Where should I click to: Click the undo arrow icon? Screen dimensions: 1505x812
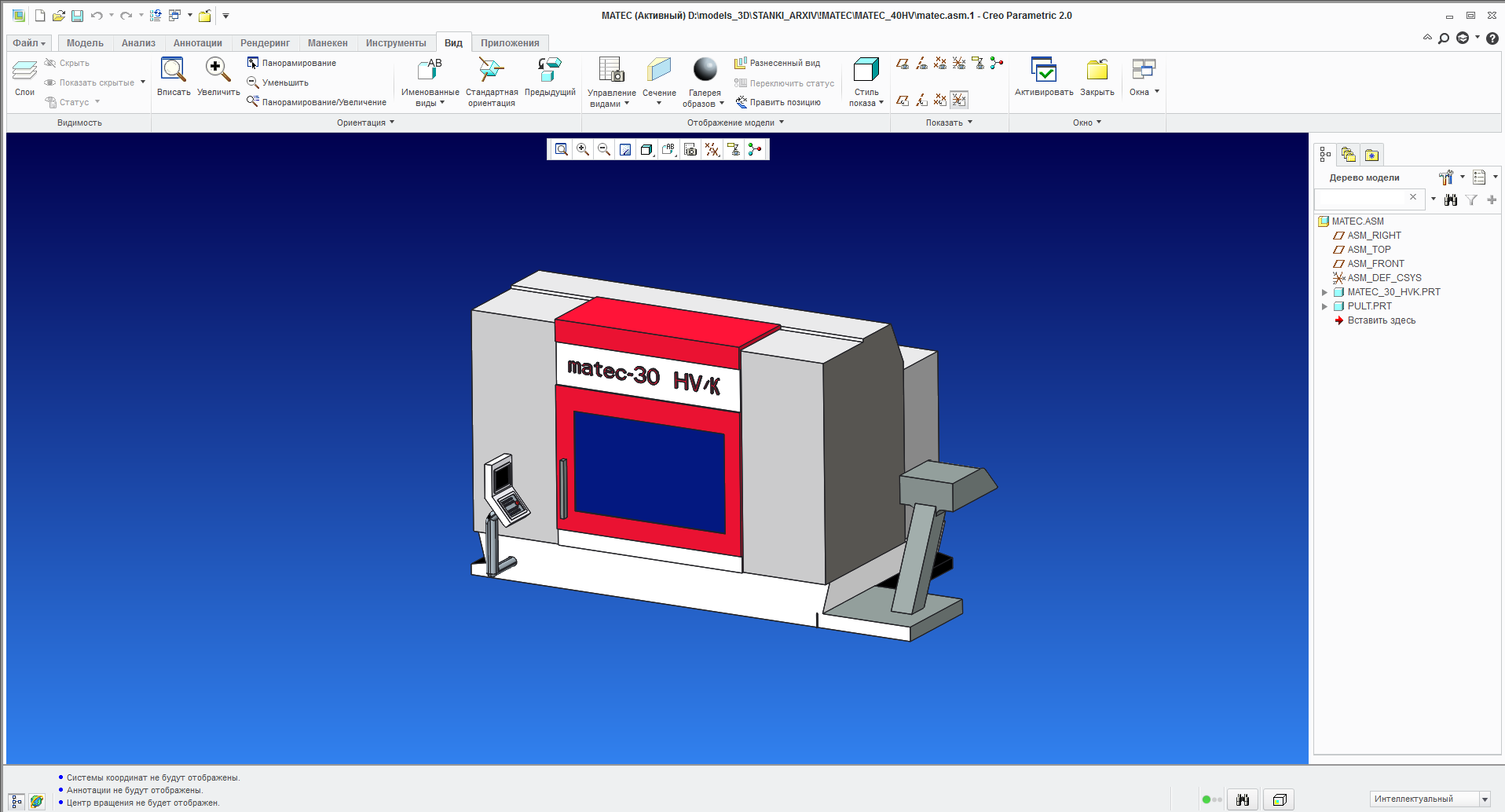pos(97,16)
